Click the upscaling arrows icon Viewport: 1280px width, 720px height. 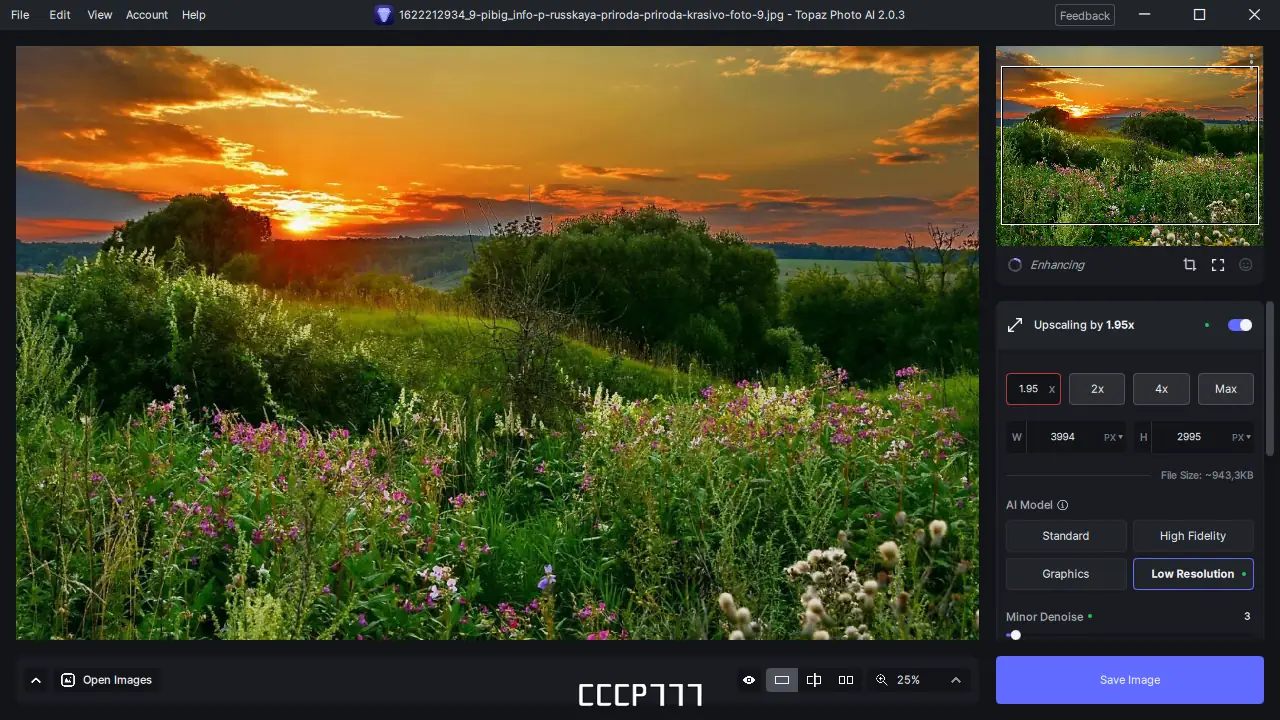point(1014,324)
